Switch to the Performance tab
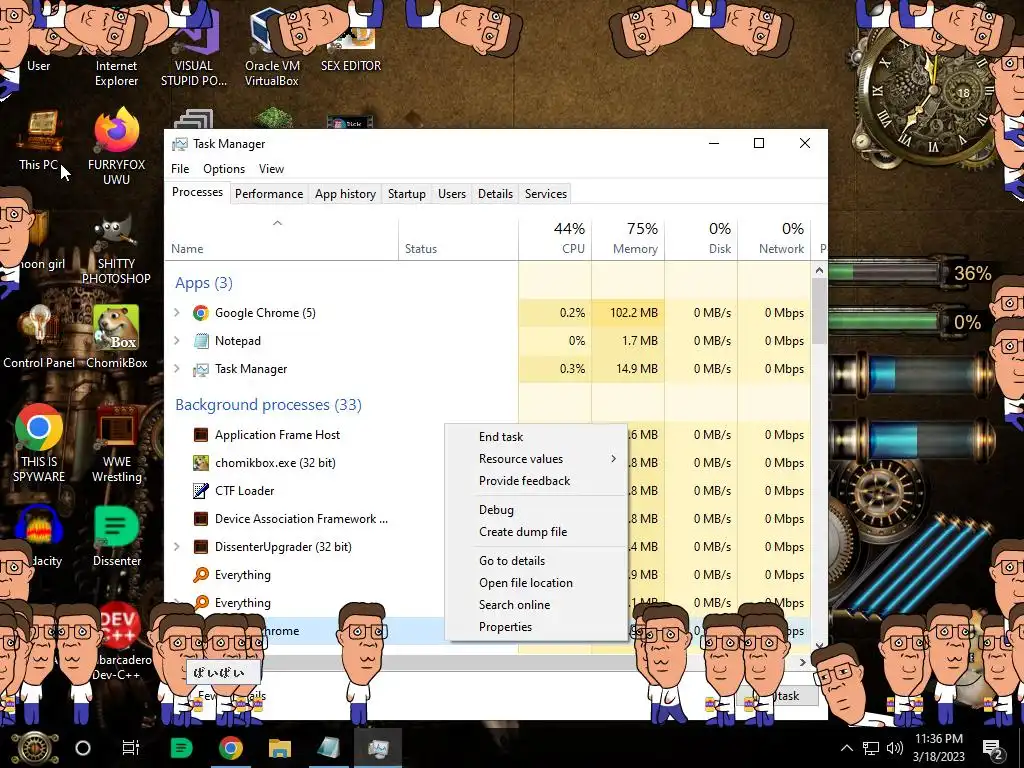The image size is (1024, 768). (x=269, y=194)
